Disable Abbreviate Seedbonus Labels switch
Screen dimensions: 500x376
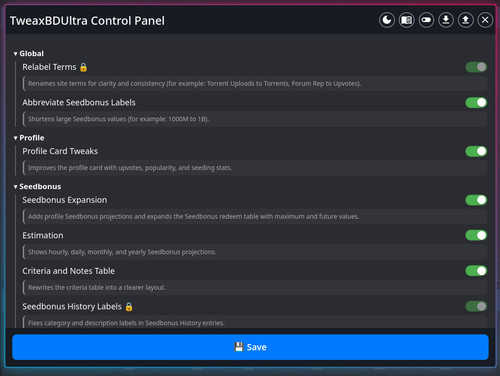[x=476, y=103]
